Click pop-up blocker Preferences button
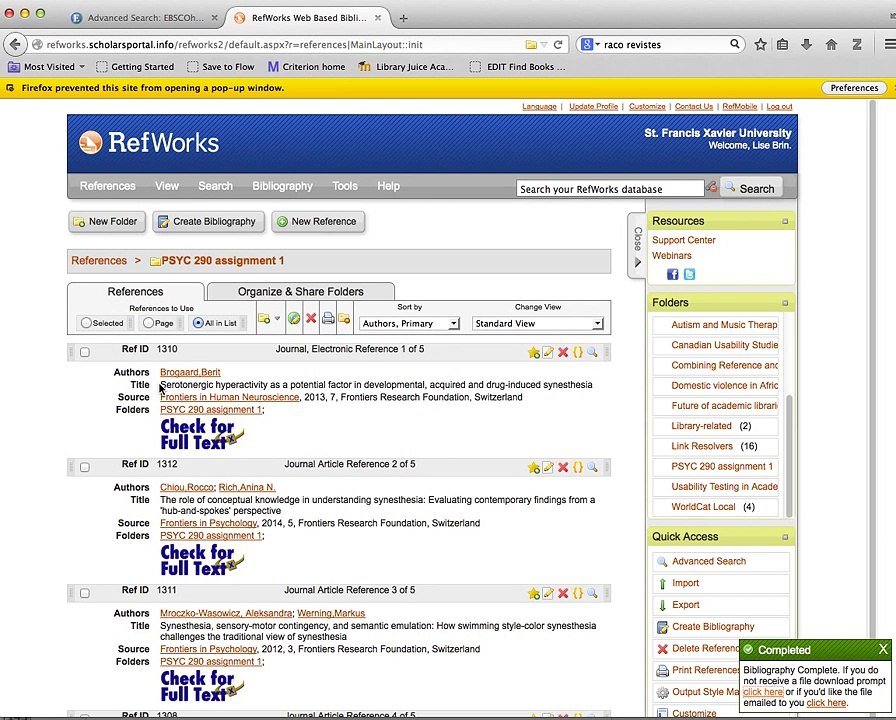This screenshot has width=896, height=720. [854, 88]
